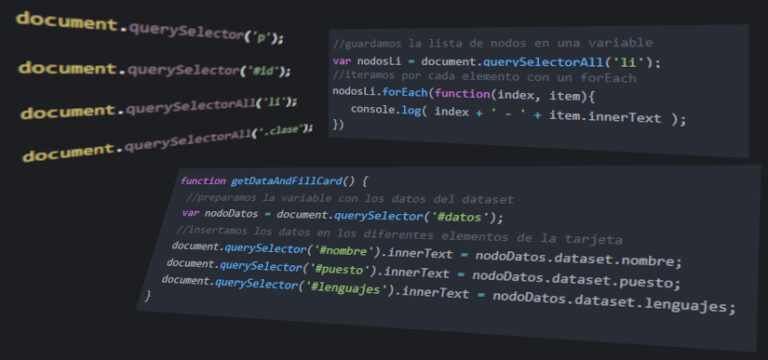768x360 pixels.
Task: Click the line document.querySelector('p');
Action: pos(150,28)
